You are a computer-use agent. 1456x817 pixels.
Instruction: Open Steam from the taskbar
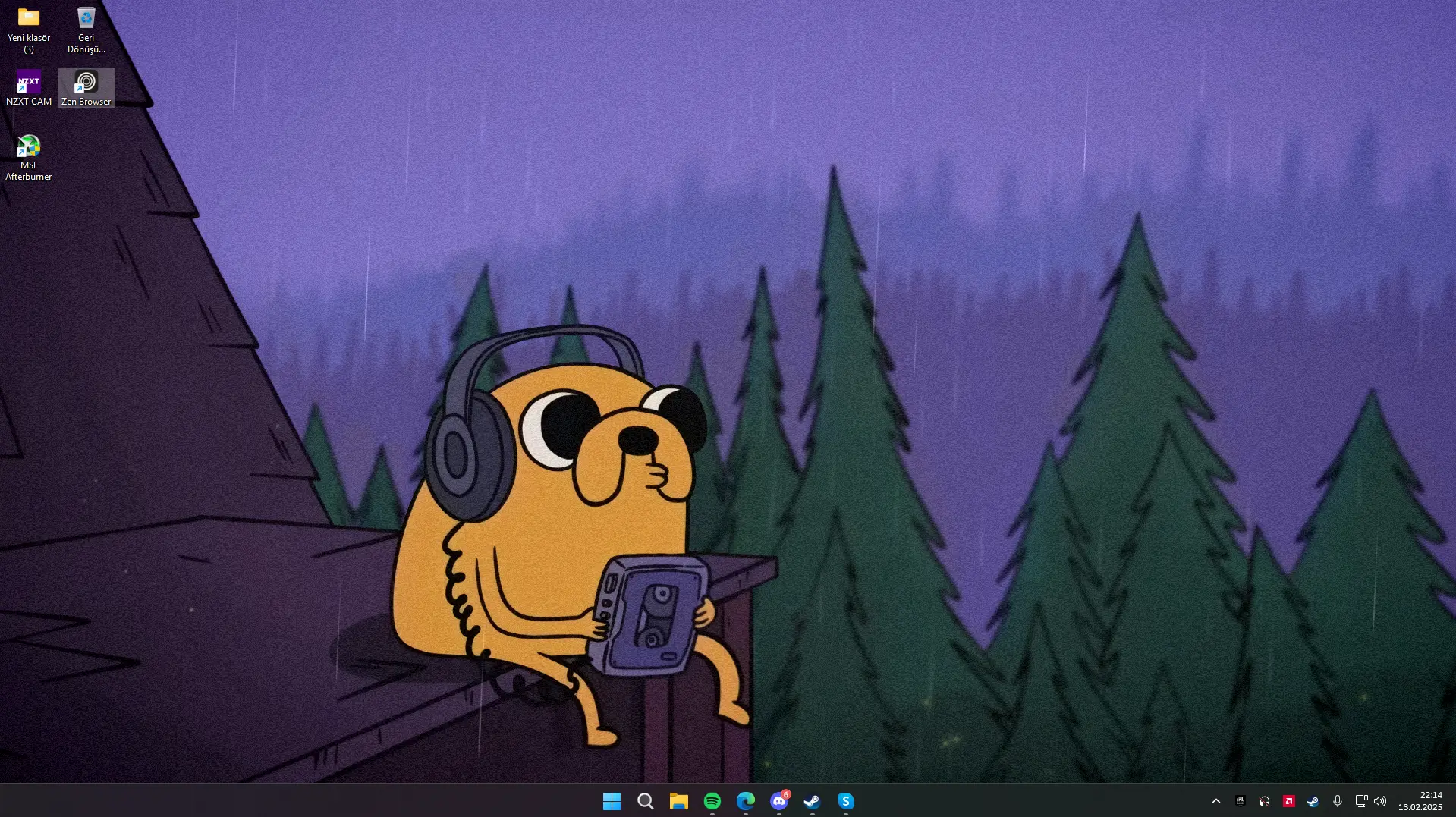(x=813, y=801)
